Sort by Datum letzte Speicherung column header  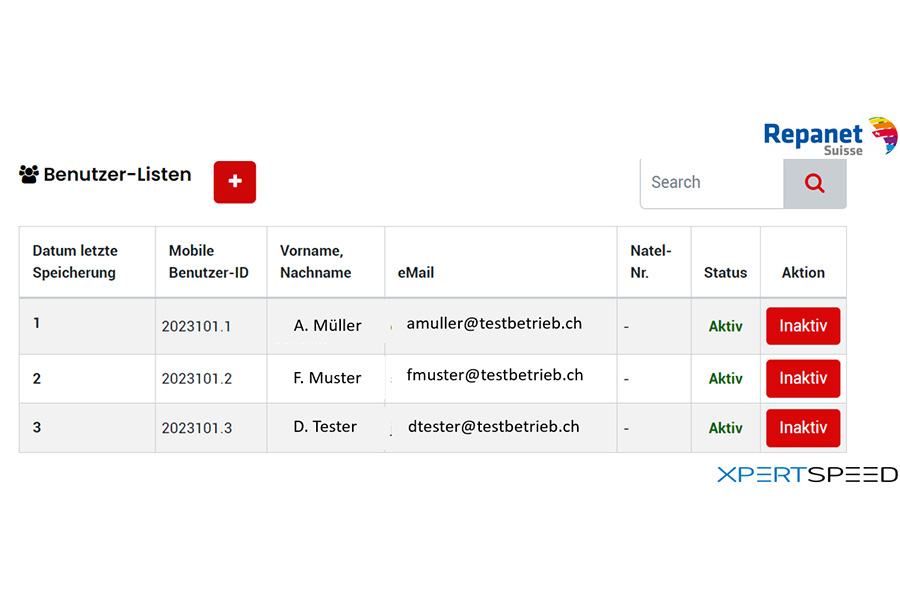click(x=74, y=261)
